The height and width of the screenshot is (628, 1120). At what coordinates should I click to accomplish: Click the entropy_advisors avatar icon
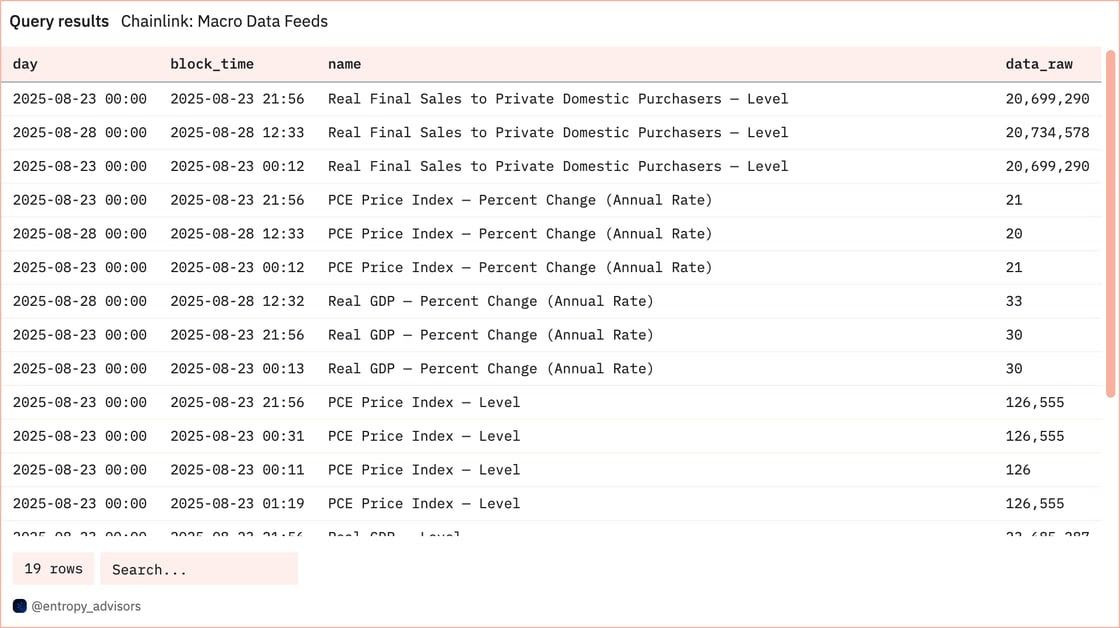pyautogui.click(x=19, y=606)
